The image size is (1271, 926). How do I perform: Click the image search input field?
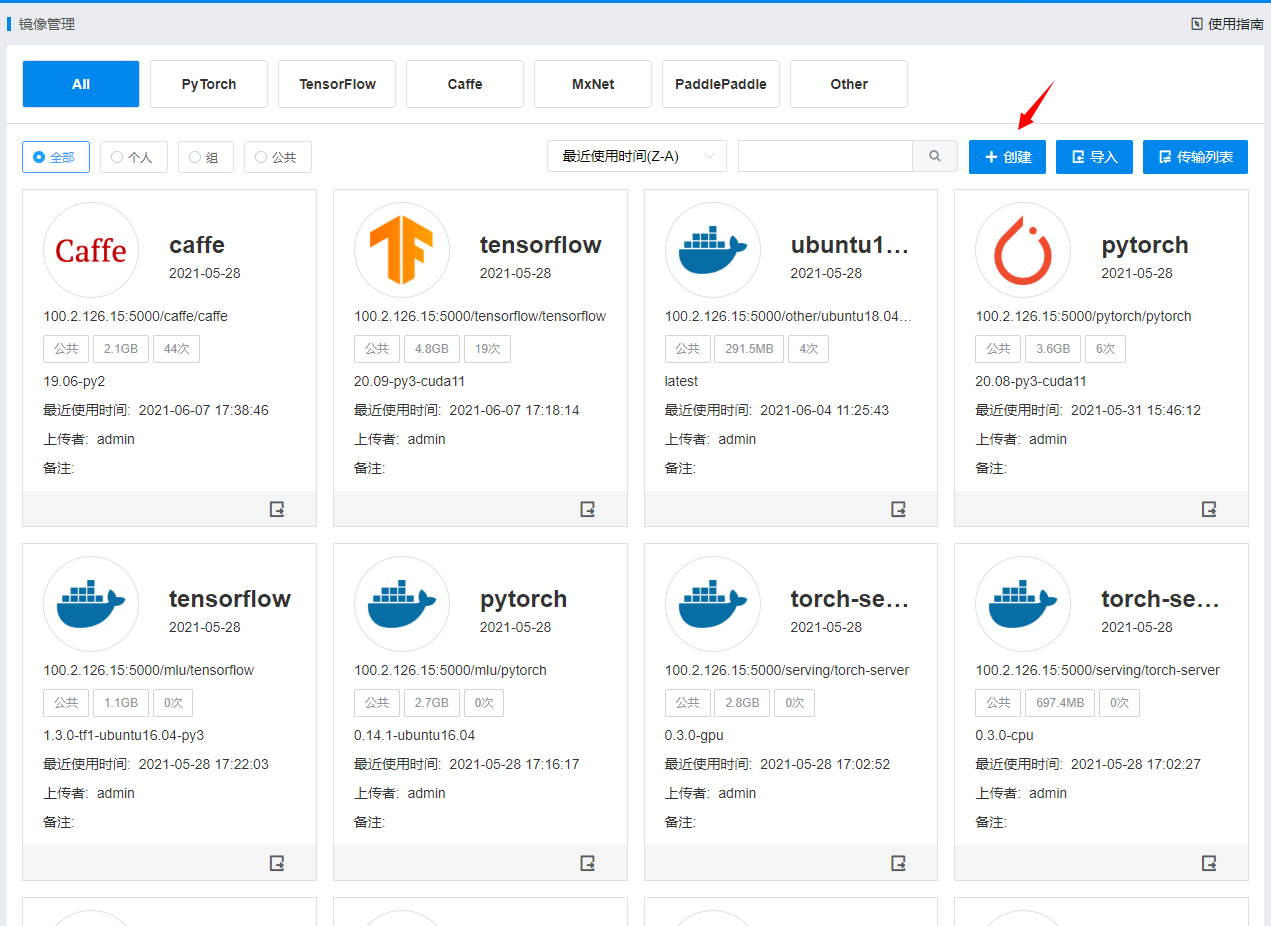coord(824,157)
